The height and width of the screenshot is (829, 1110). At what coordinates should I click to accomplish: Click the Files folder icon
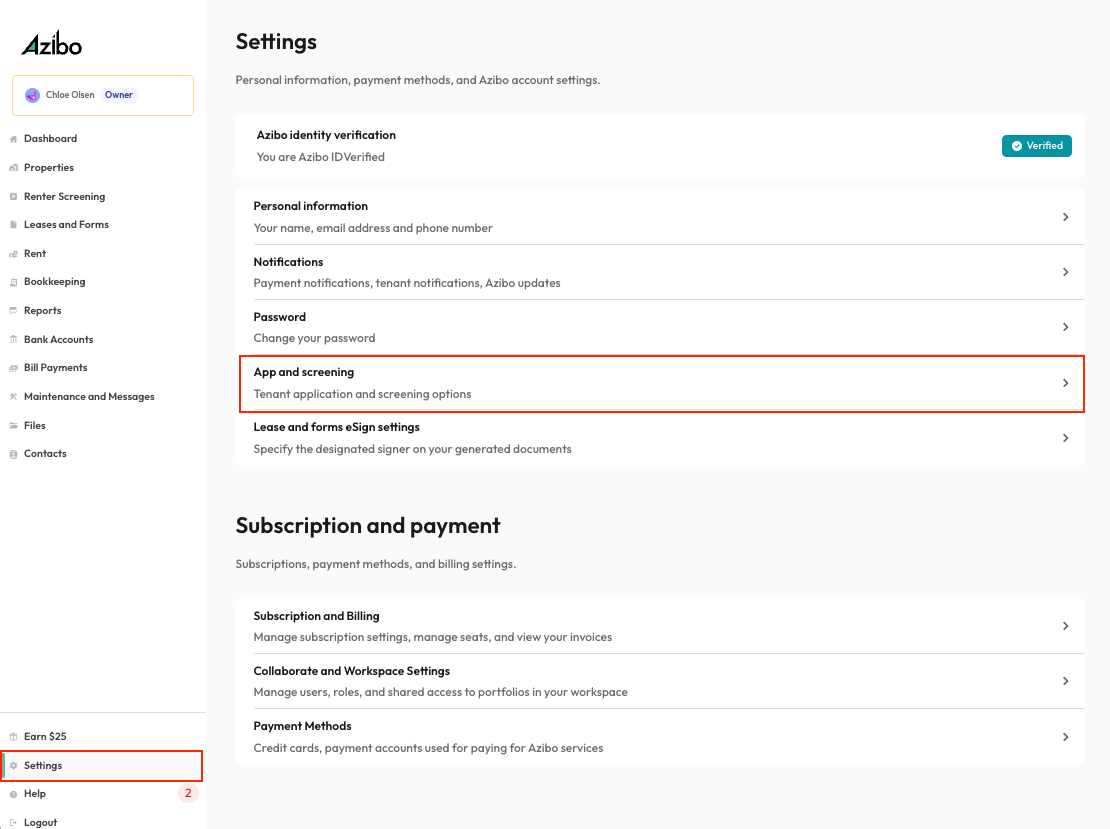pyautogui.click(x=13, y=426)
